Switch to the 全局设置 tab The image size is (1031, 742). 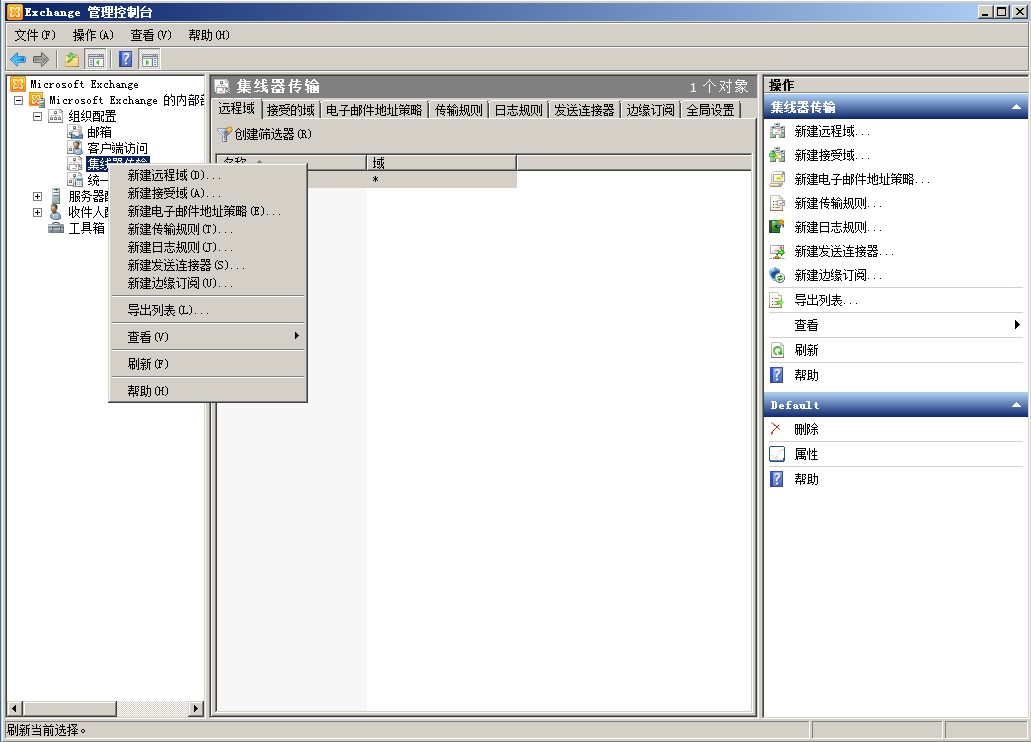tap(710, 110)
